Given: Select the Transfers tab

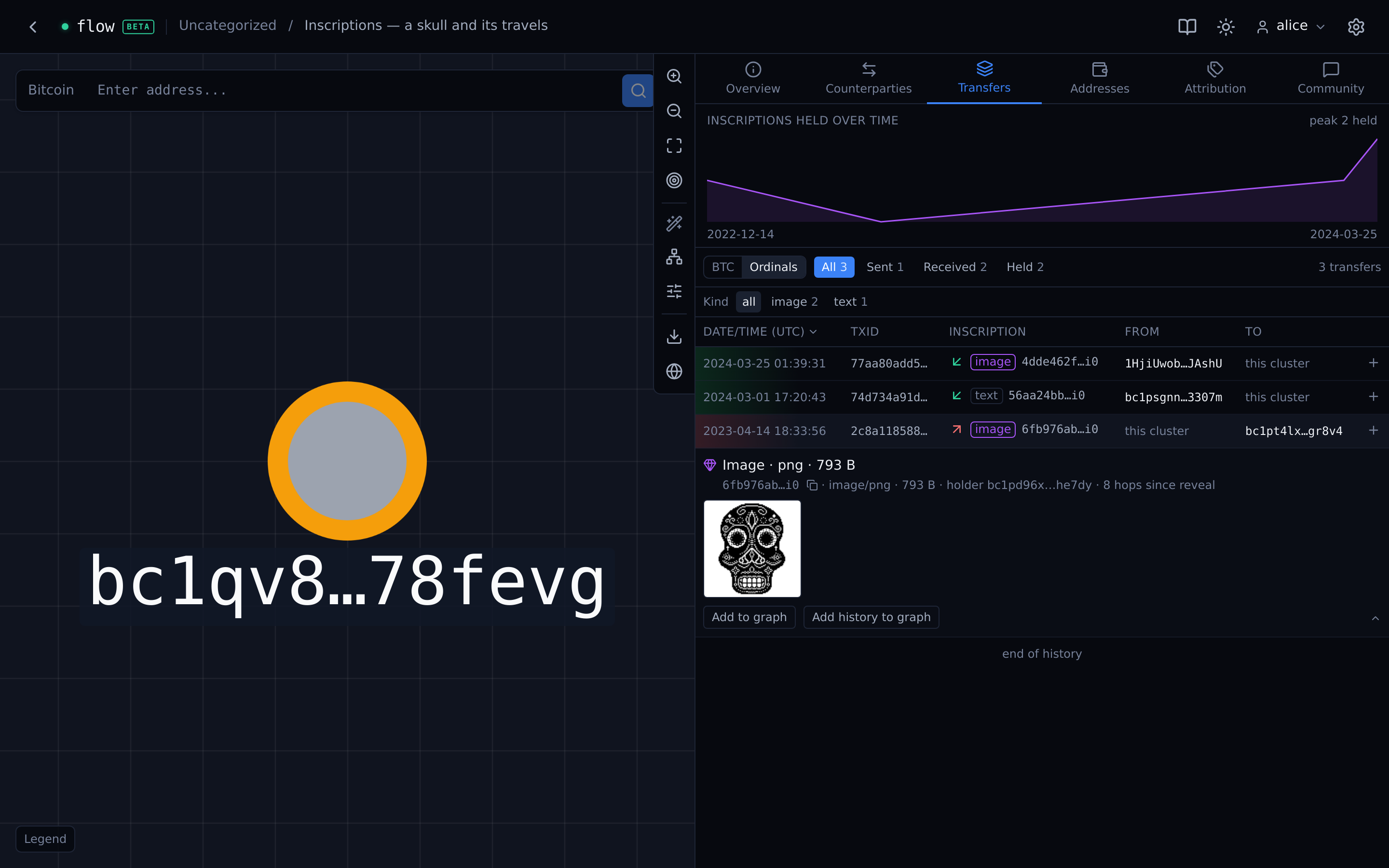Looking at the screenshot, I should (x=984, y=79).
